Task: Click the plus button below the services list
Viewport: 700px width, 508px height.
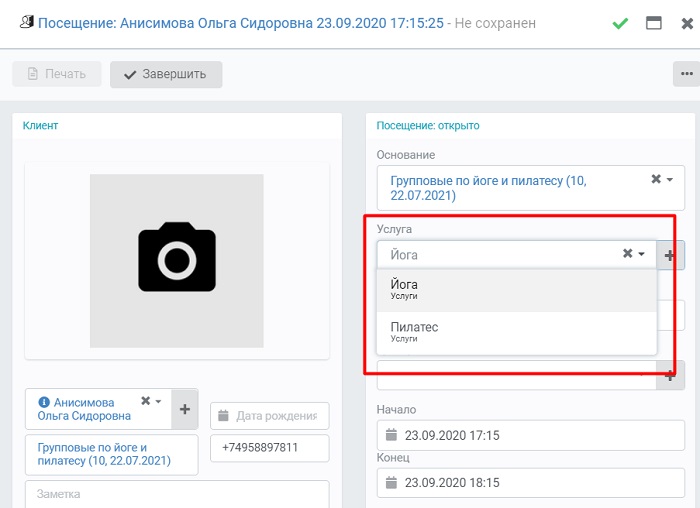Action: click(670, 376)
